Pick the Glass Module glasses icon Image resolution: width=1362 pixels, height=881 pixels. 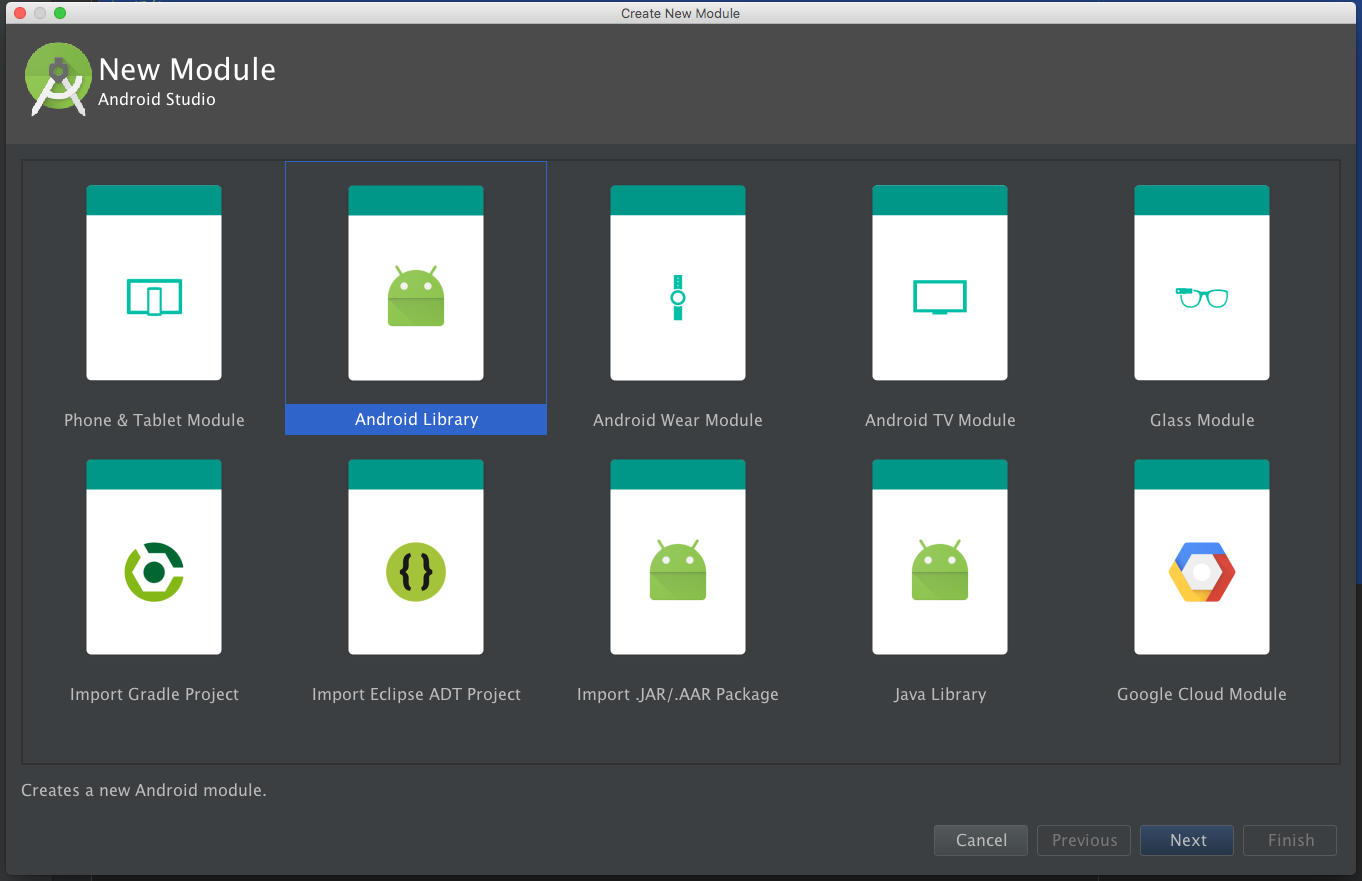pos(1202,297)
